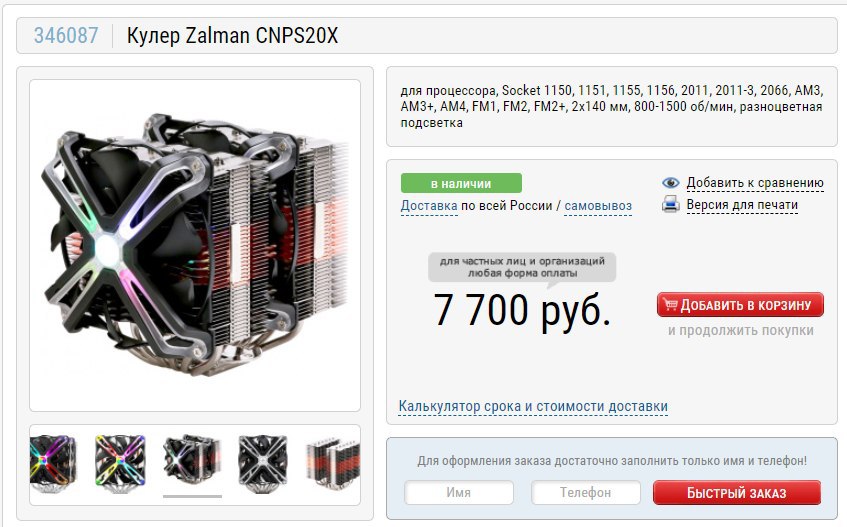Open the Доставка link

click(x=429, y=206)
